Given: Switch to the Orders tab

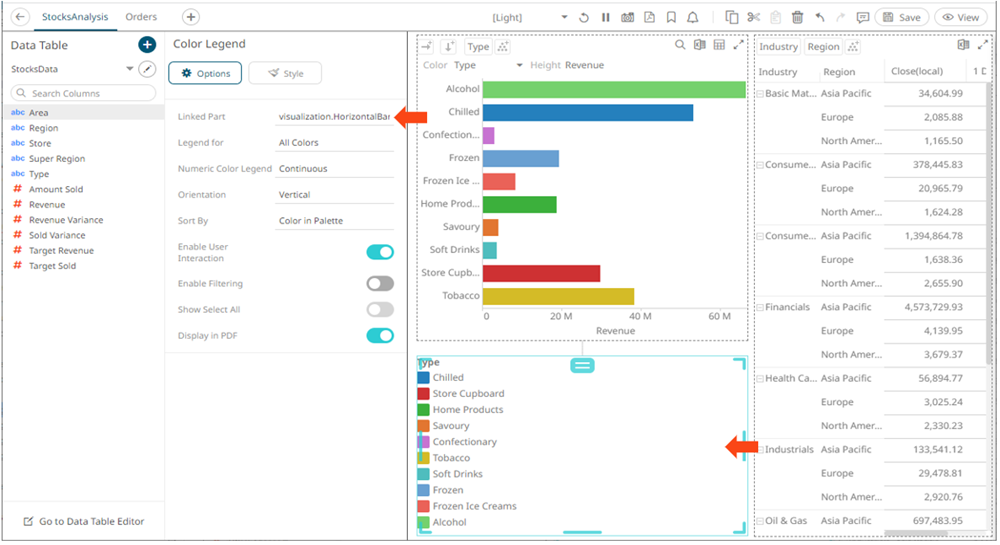Looking at the screenshot, I should click(141, 17).
